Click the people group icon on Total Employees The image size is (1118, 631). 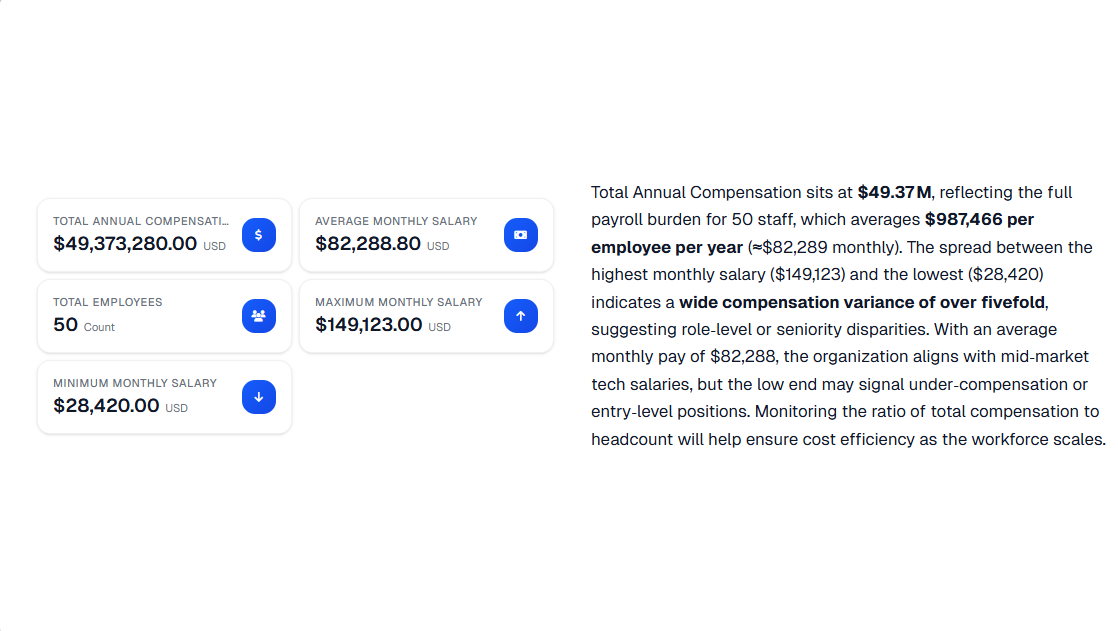[x=259, y=316]
